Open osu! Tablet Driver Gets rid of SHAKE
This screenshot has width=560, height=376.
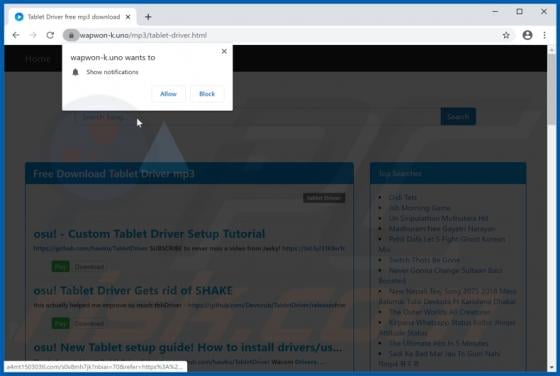point(133,291)
